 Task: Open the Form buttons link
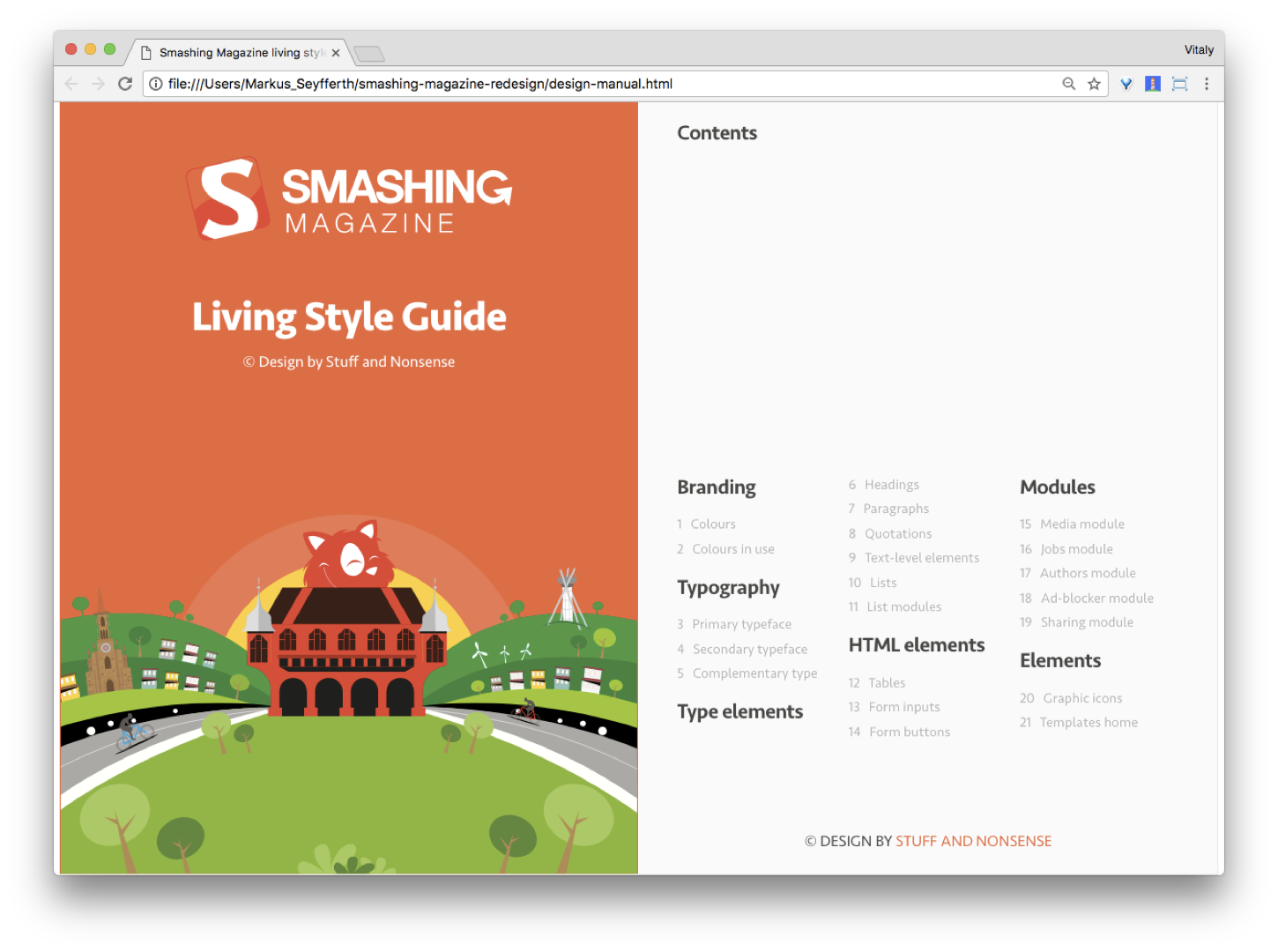pyautogui.click(x=909, y=732)
